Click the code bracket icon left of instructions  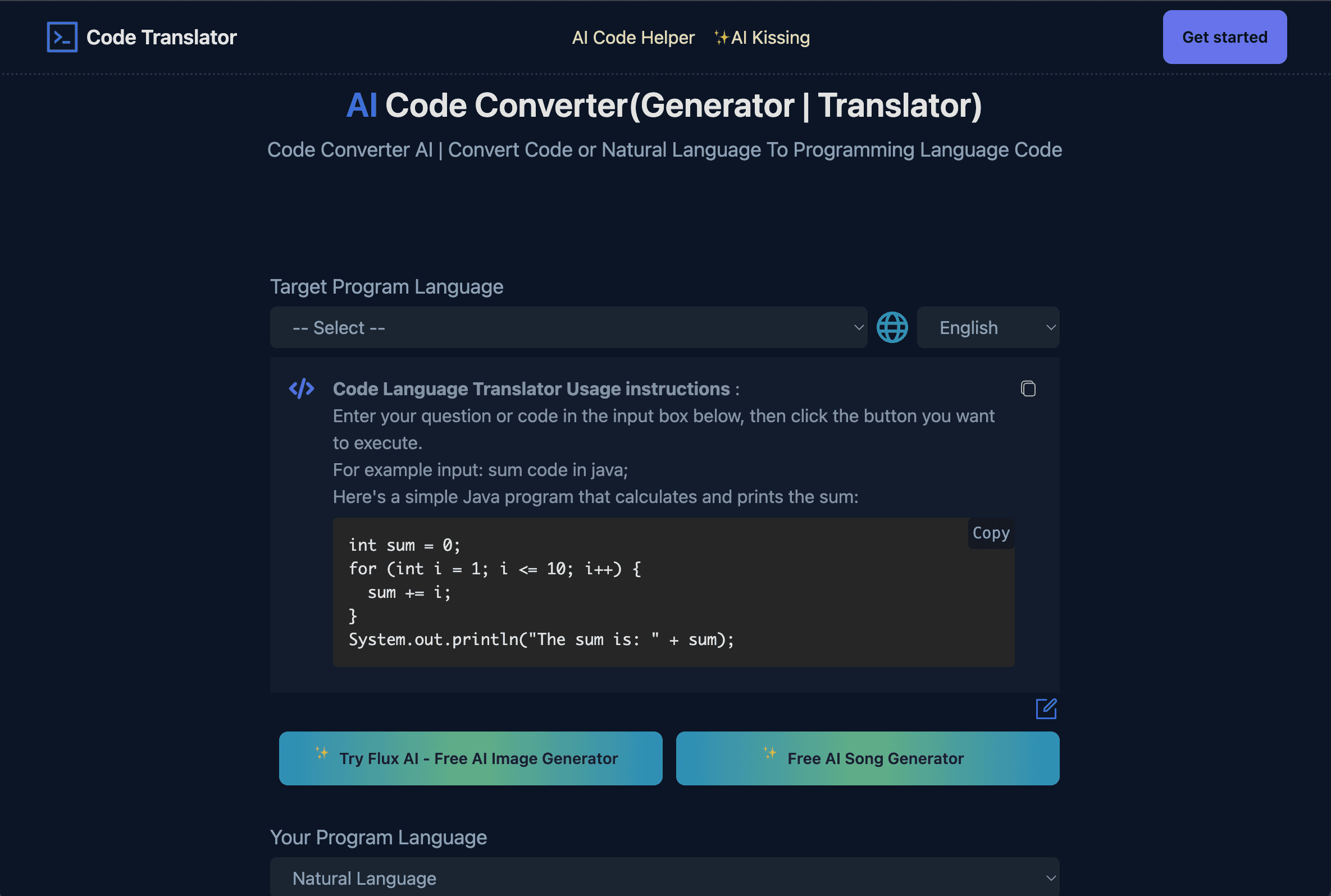click(302, 387)
